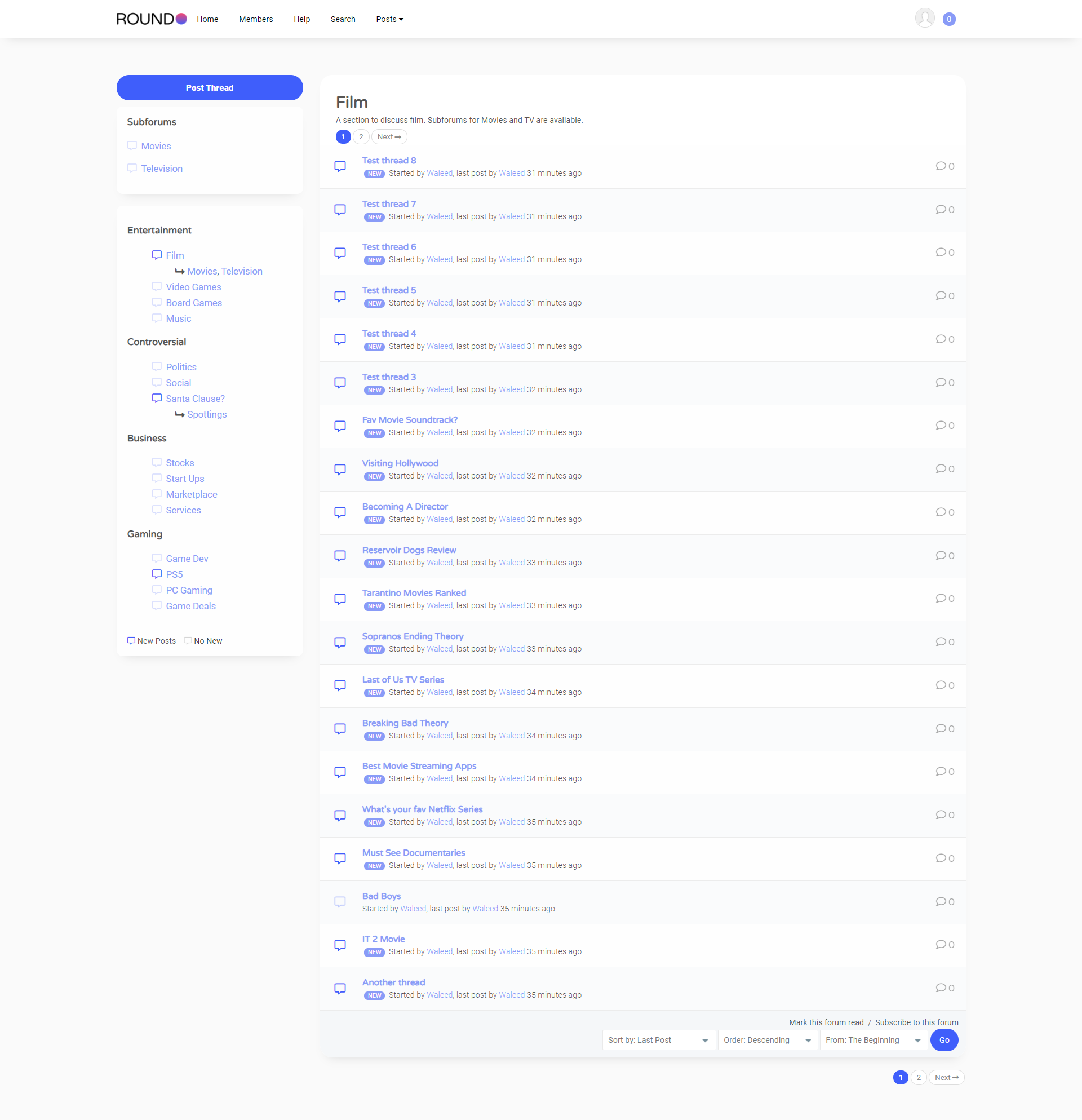Screen dimensions: 1082x1120
Task: Open the Marketplace forum link
Action: coord(192,494)
